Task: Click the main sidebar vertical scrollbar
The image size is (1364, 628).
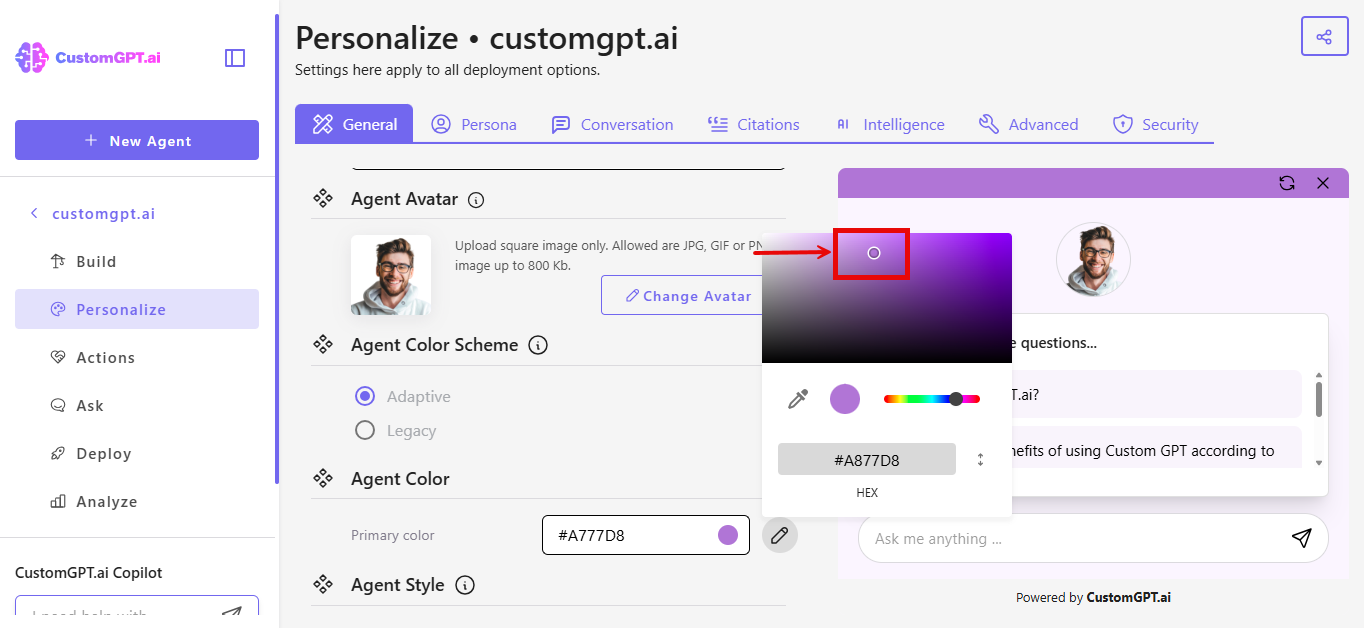Action: (276, 250)
